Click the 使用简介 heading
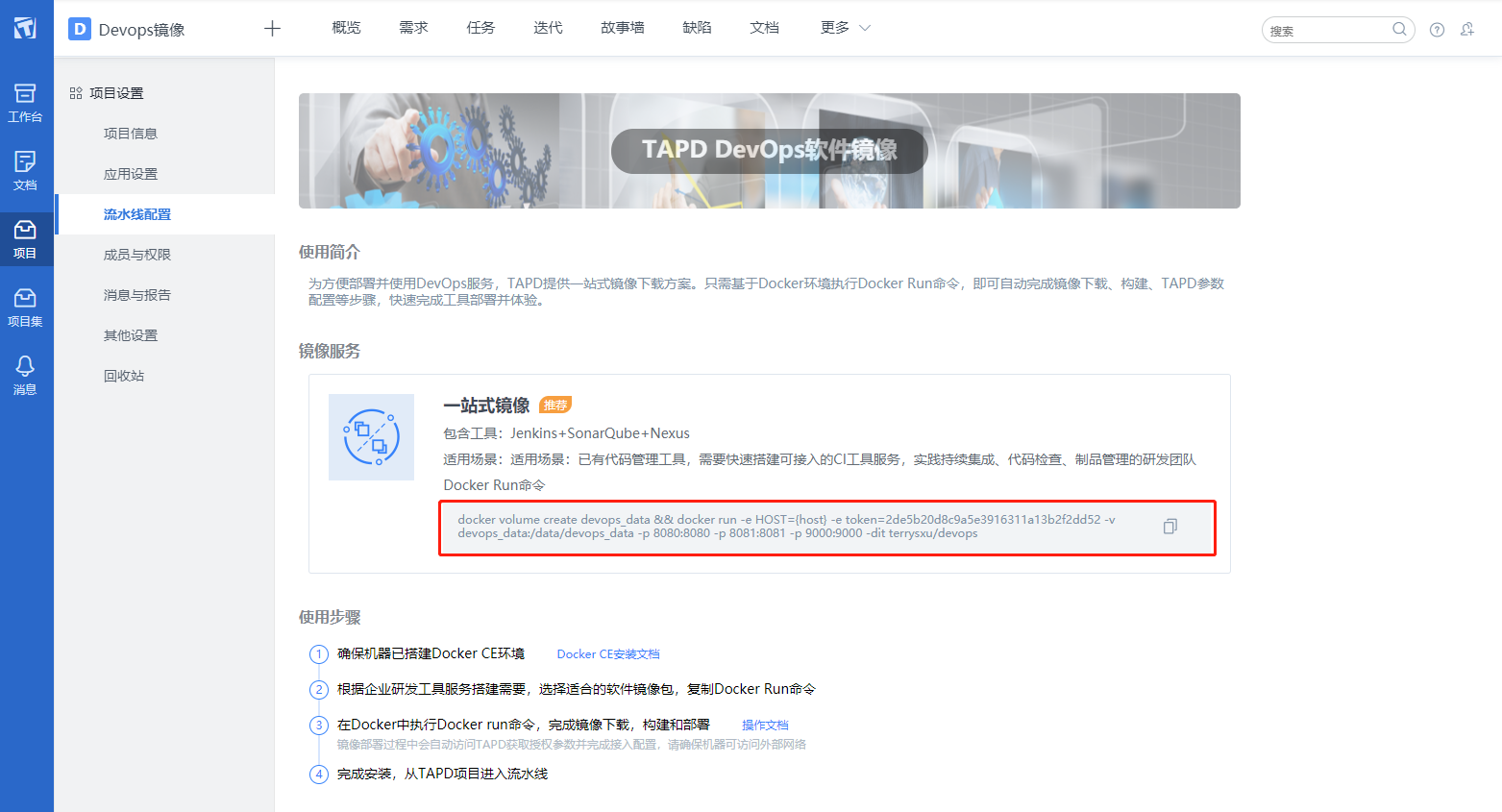1502x812 pixels. [330, 252]
